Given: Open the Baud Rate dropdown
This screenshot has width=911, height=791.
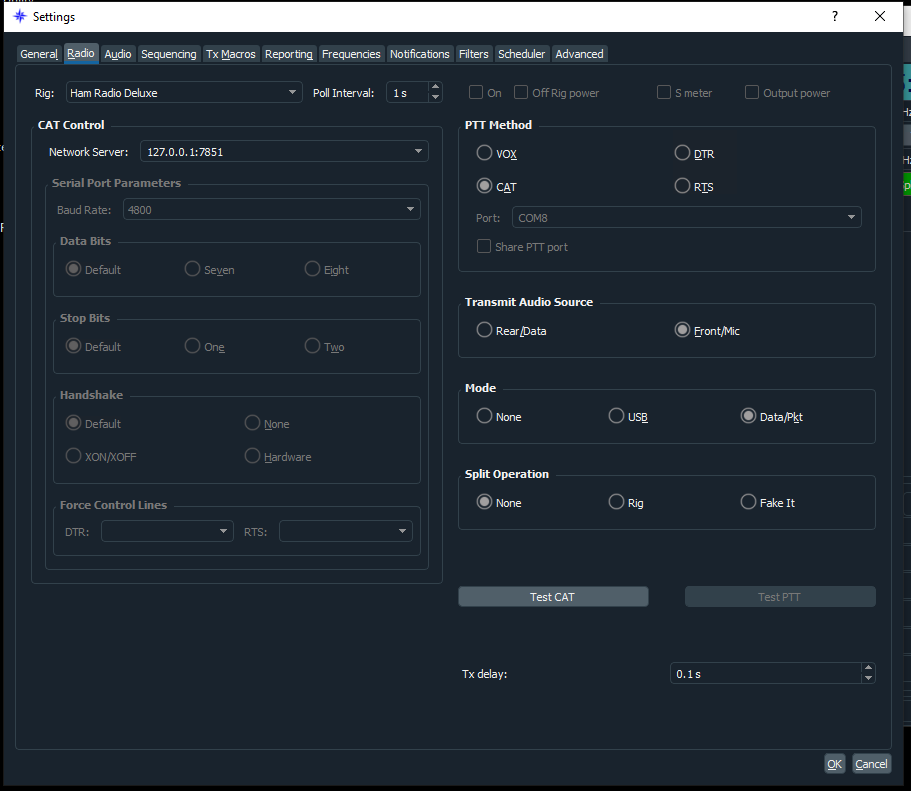Looking at the screenshot, I should tap(271, 210).
